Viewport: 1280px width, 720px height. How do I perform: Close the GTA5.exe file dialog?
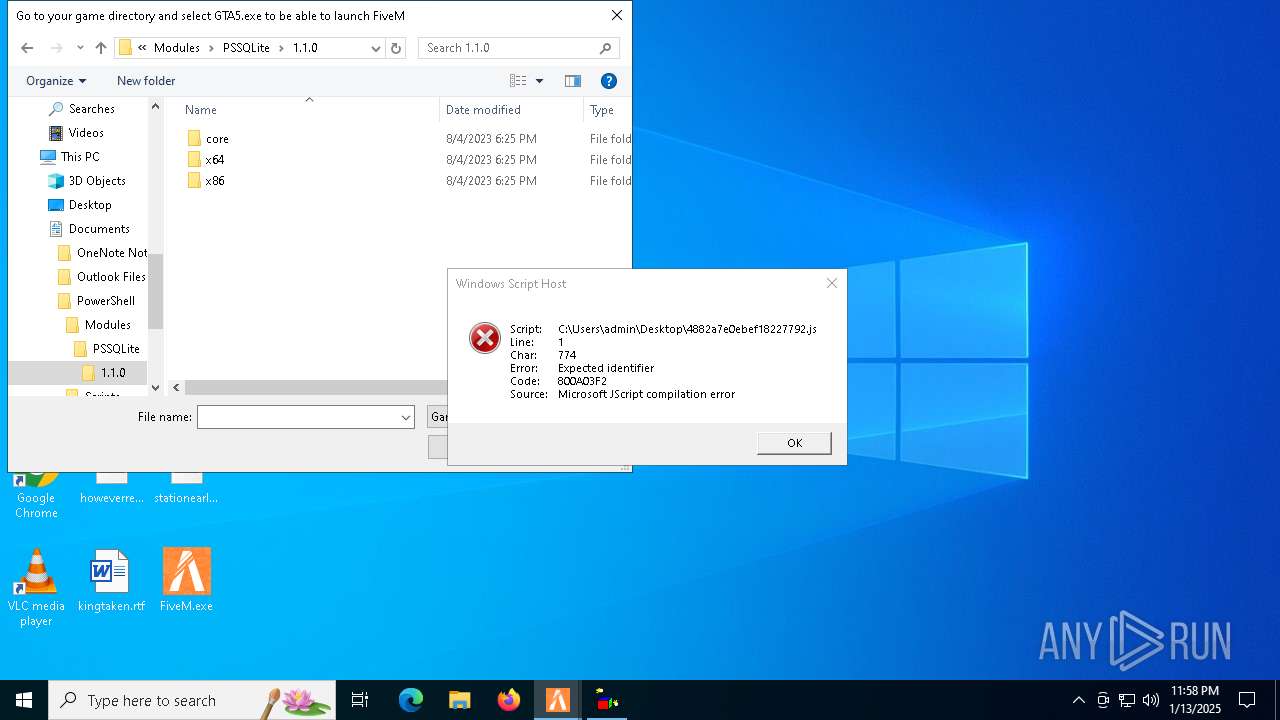(x=616, y=15)
